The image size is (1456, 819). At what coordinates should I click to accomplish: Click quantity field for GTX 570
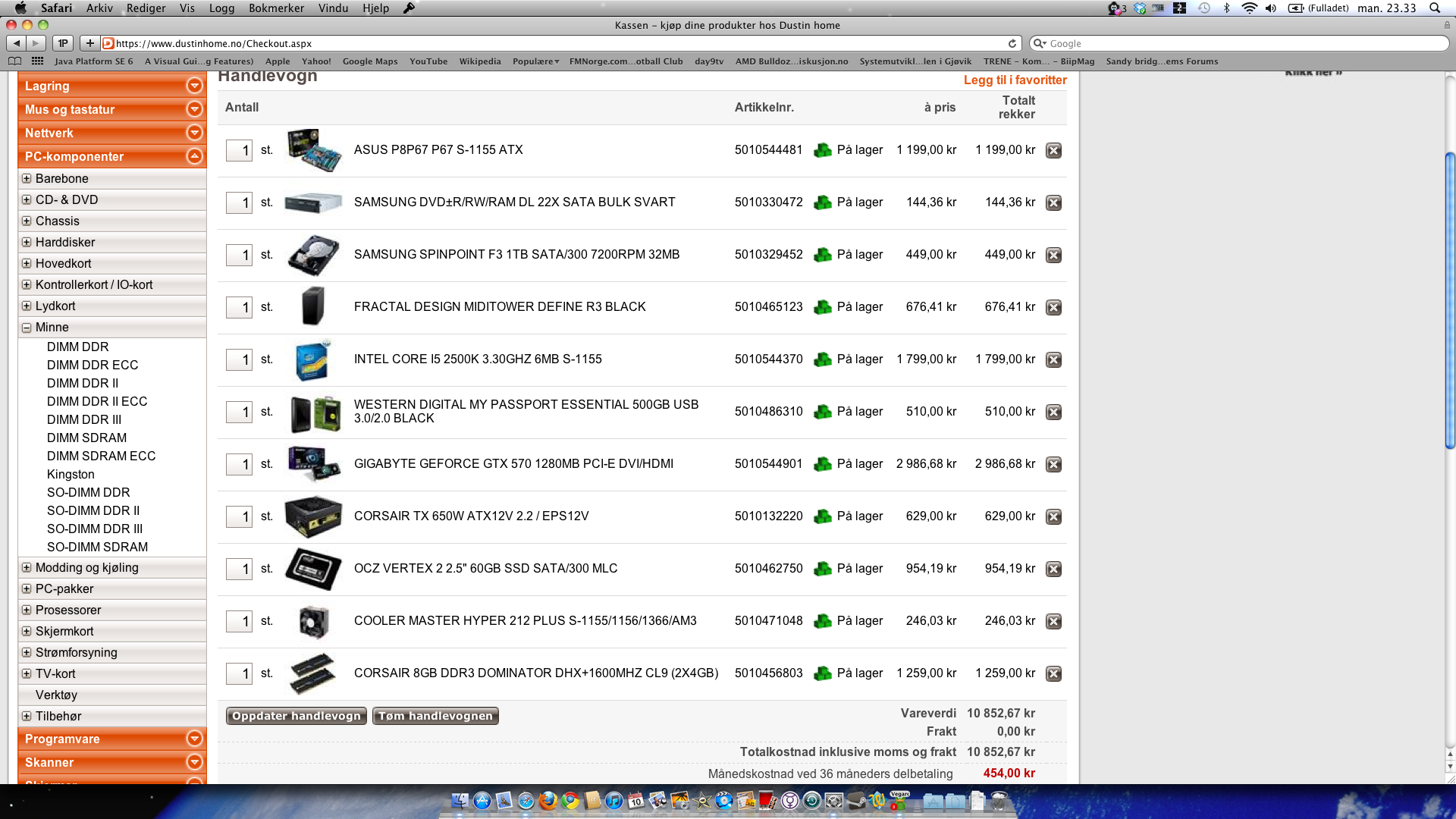click(x=239, y=464)
